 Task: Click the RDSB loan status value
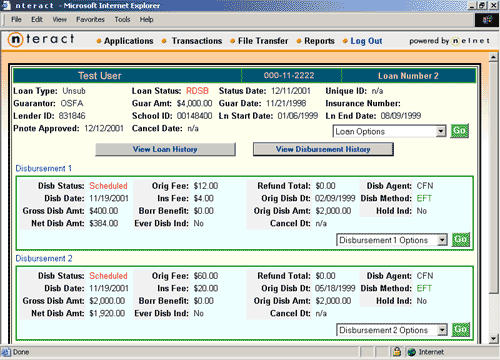click(197, 91)
